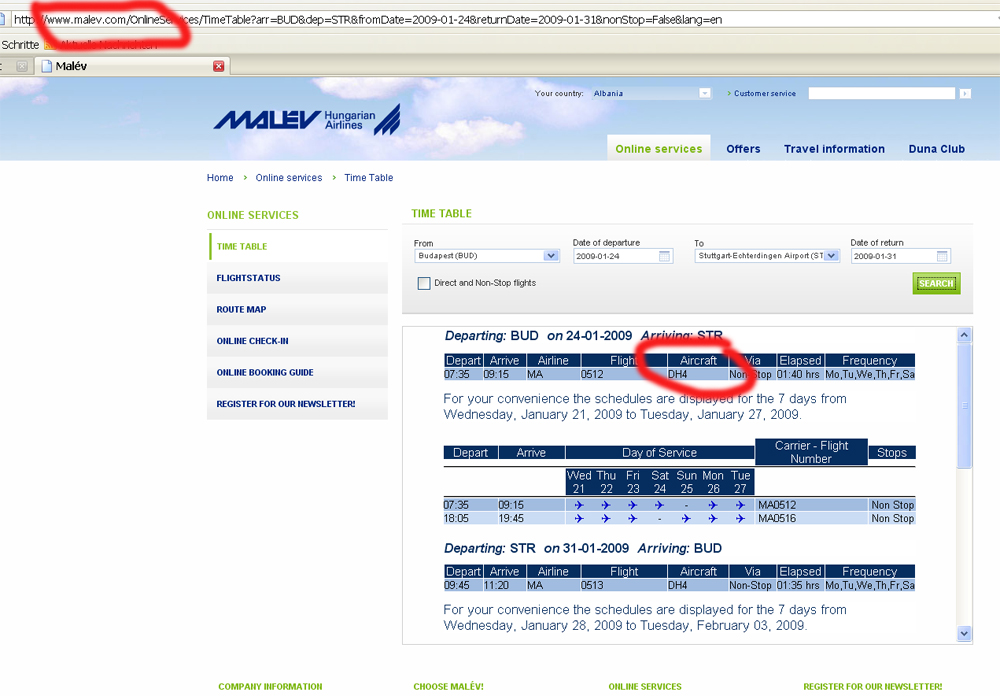Open CHOOSE MALÉV! footer link
Image resolution: width=1000 pixels, height=696 pixels.
tap(448, 686)
